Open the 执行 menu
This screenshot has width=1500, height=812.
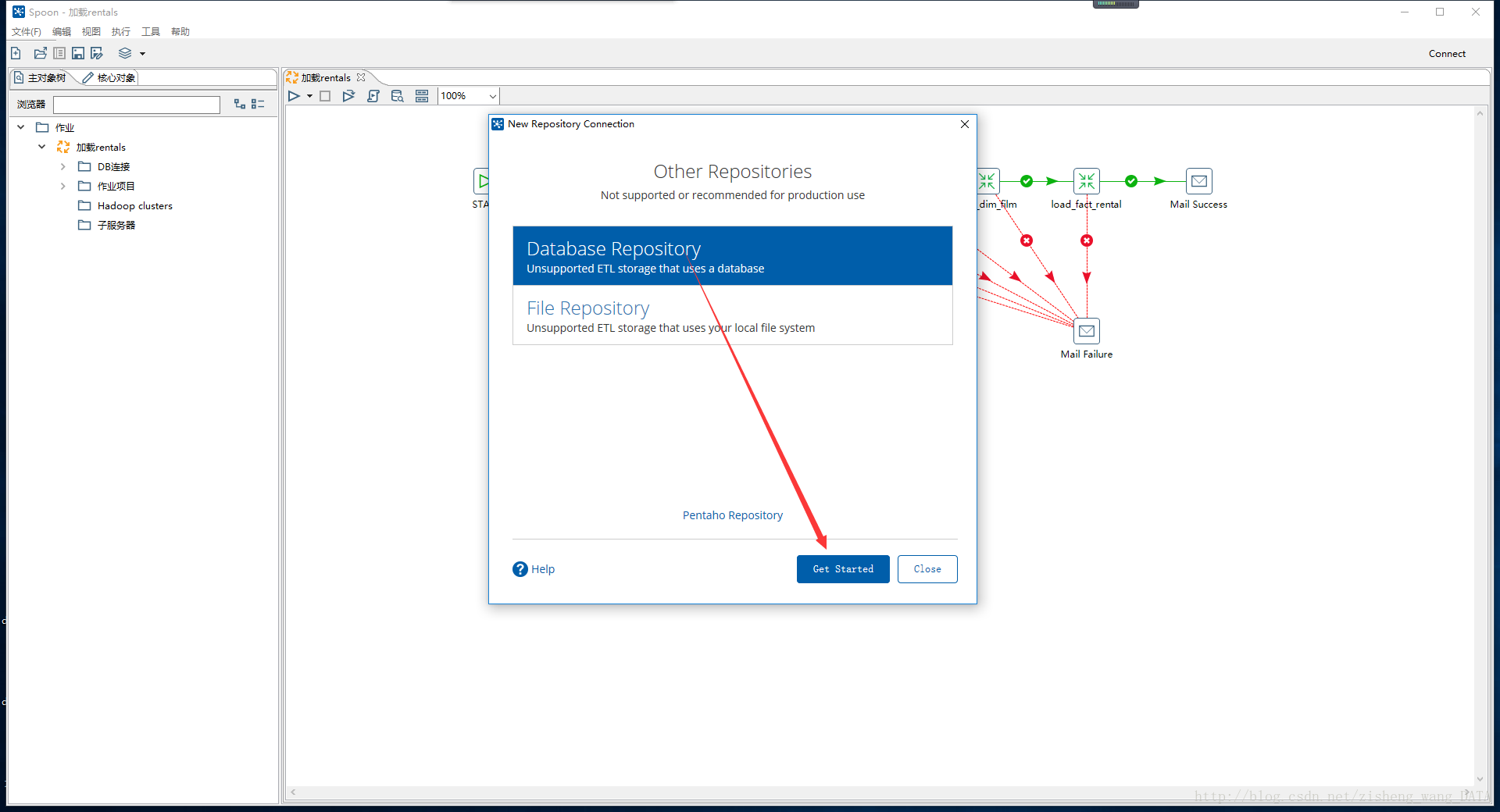click(121, 31)
